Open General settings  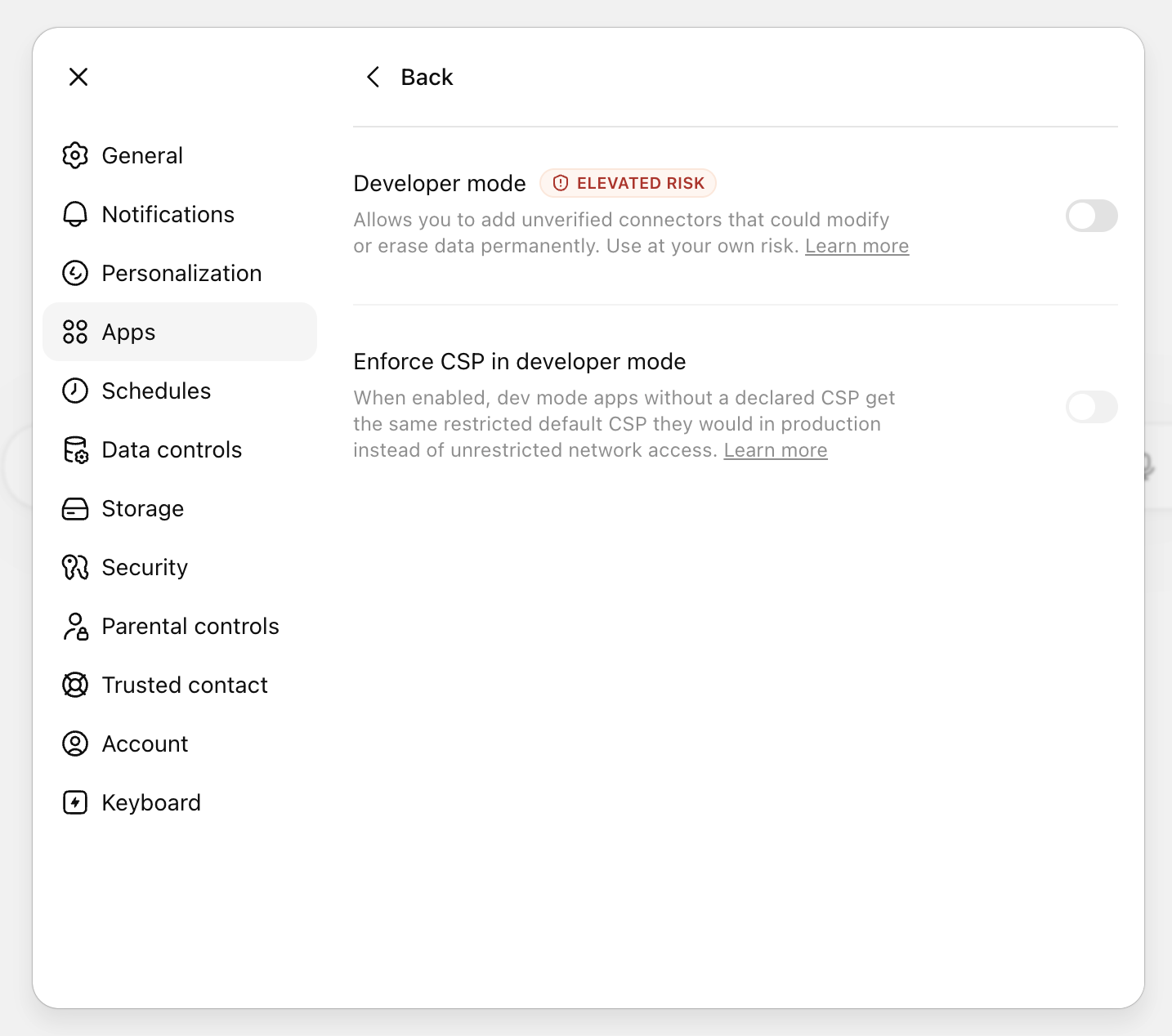coord(180,155)
